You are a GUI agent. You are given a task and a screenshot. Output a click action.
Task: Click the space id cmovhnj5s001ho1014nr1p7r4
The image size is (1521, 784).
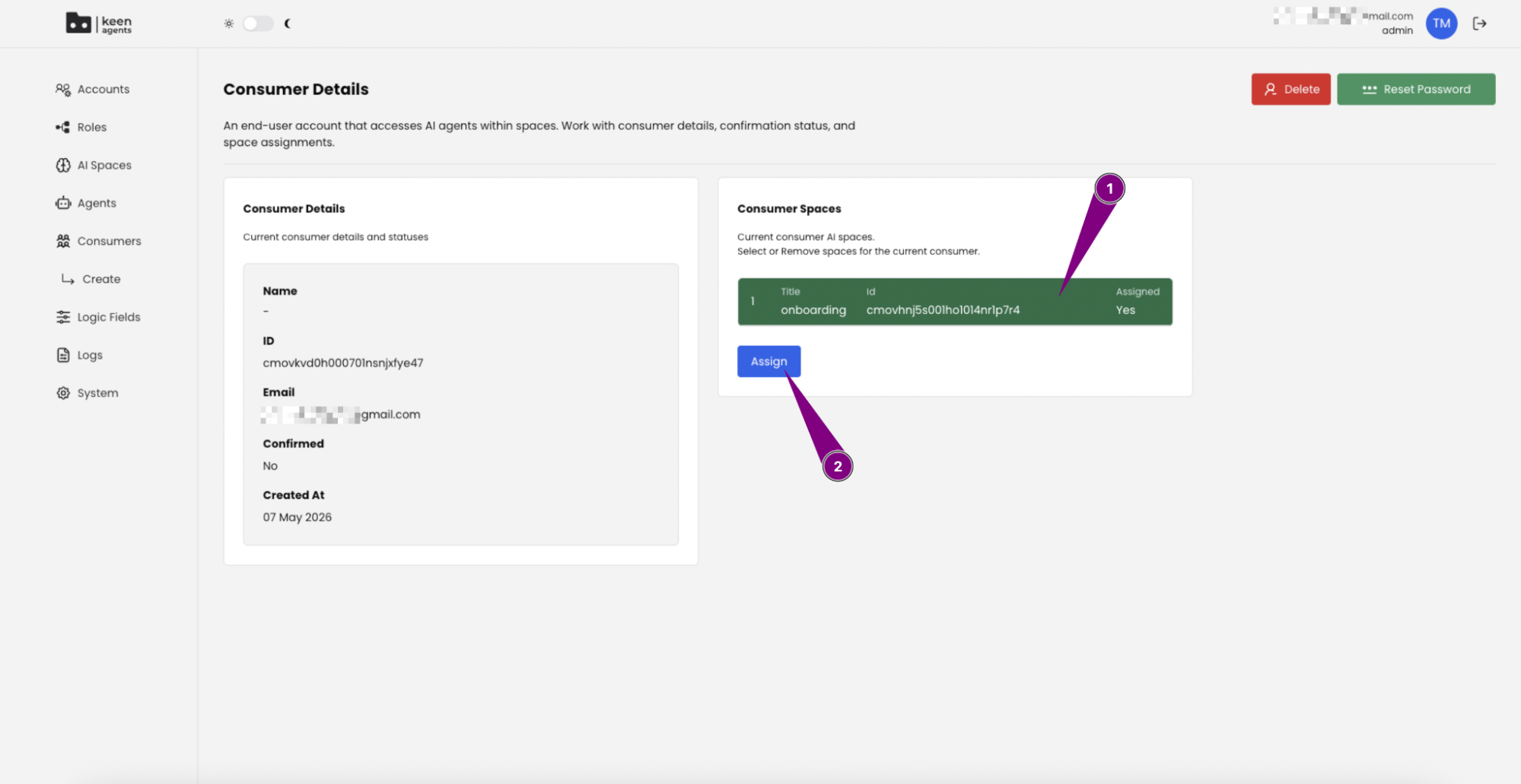[943, 309]
